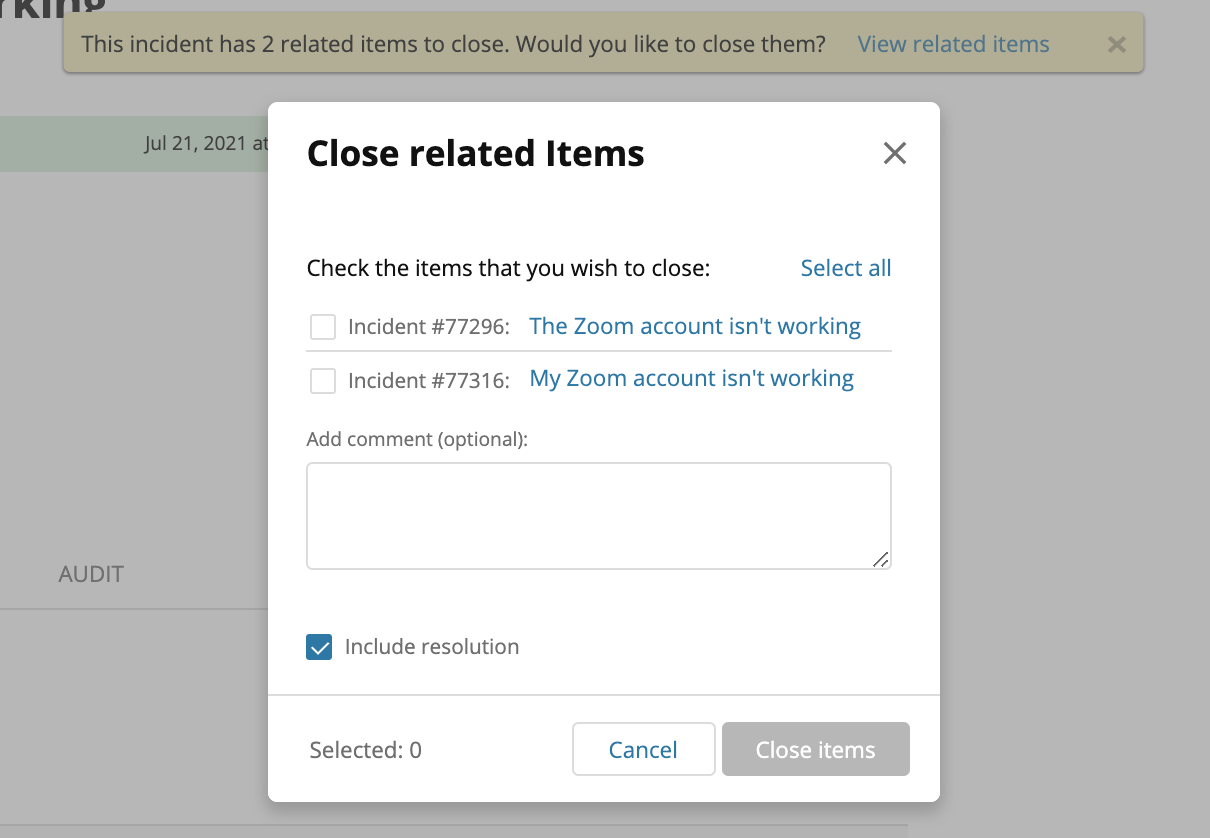Open "My Zoom account isn't working" incident
1210x838 pixels.
pyautogui.click(x=691, y=379)
